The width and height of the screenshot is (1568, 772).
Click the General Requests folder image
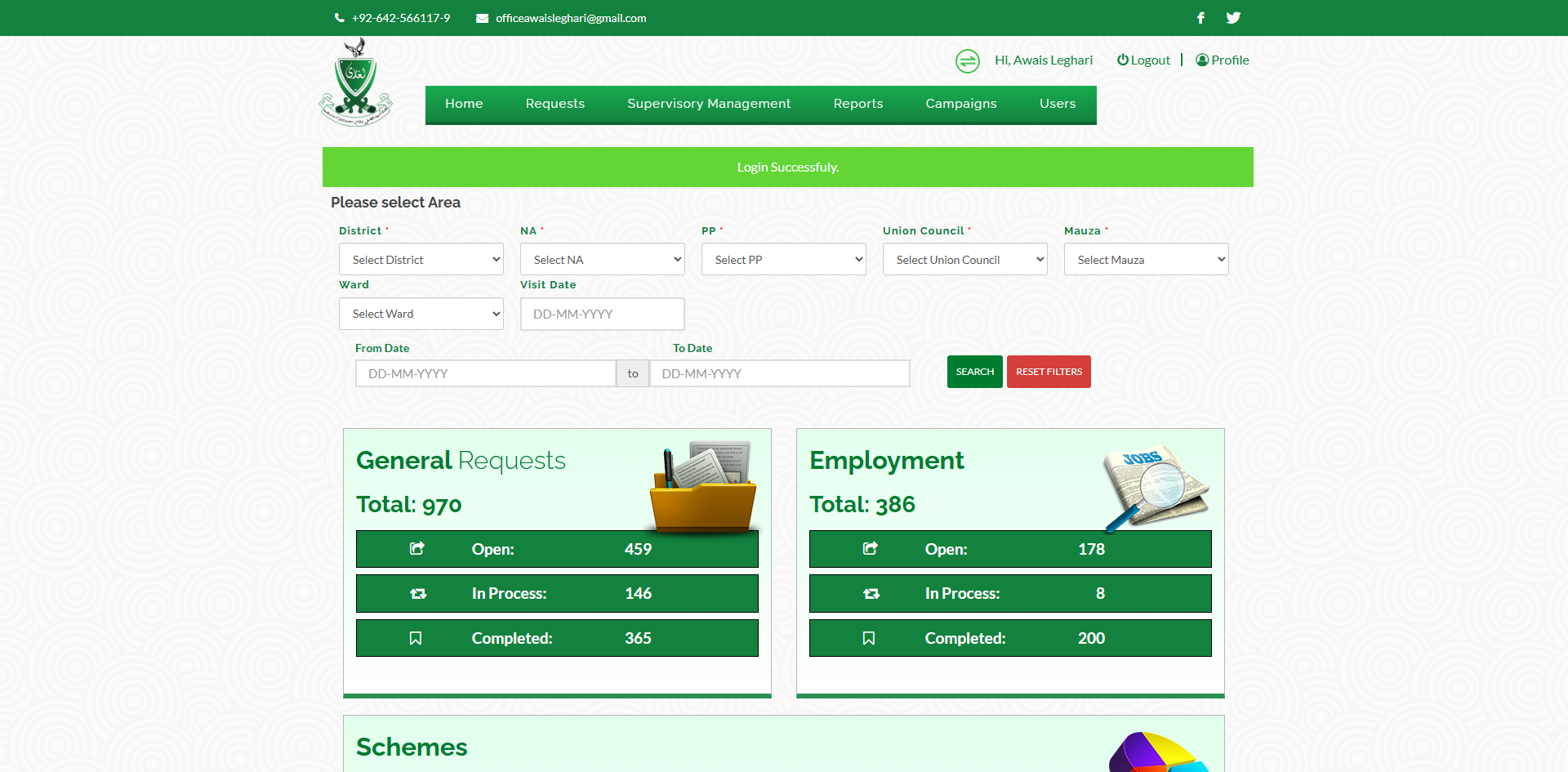click(x=704, y=487)
